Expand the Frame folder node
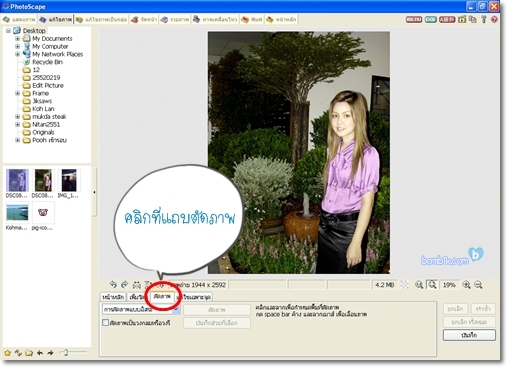Screen dimensions: 508x368 click(18, 93)
